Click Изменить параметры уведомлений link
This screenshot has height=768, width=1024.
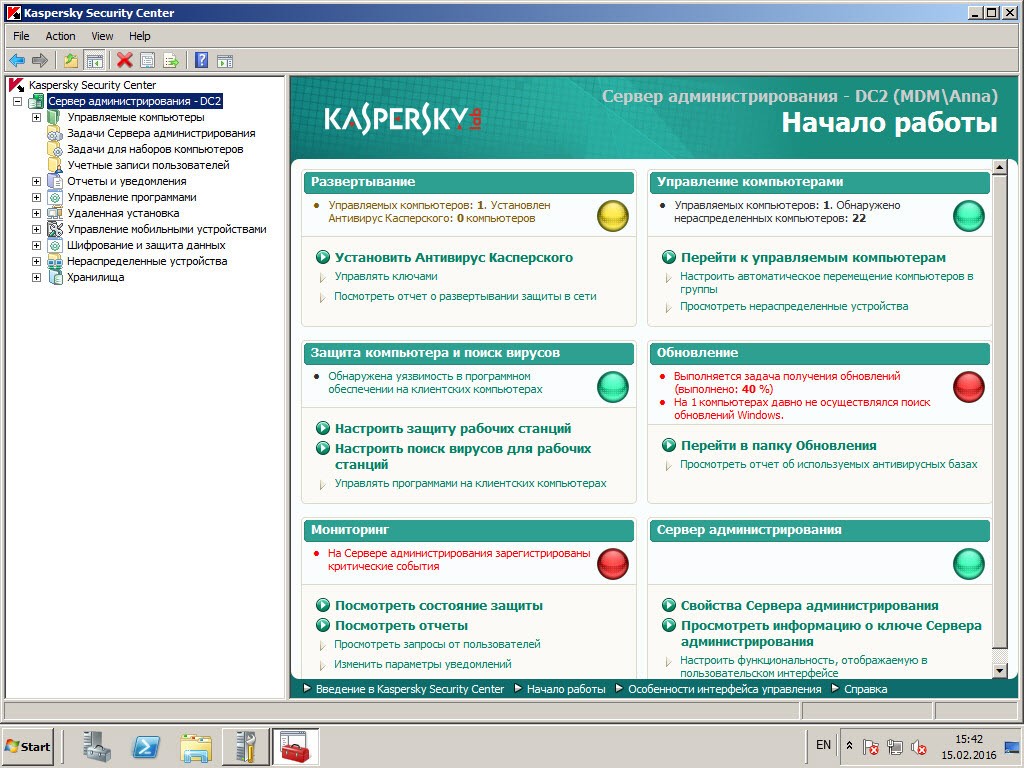pyautogui.click(x=423, y=664)
